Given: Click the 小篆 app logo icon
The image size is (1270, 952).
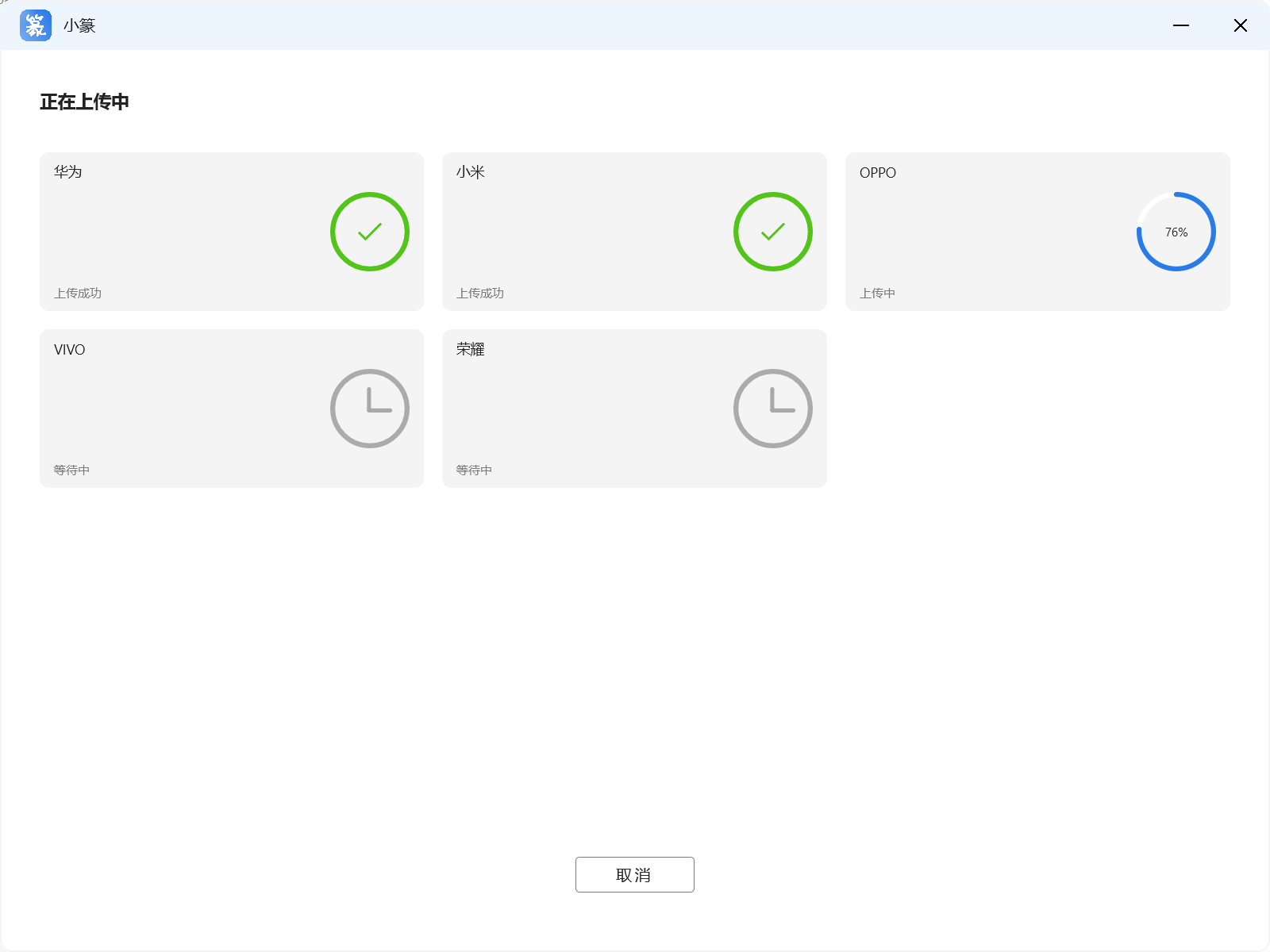Looking at the screenshot, I should (x=36, y=25).
